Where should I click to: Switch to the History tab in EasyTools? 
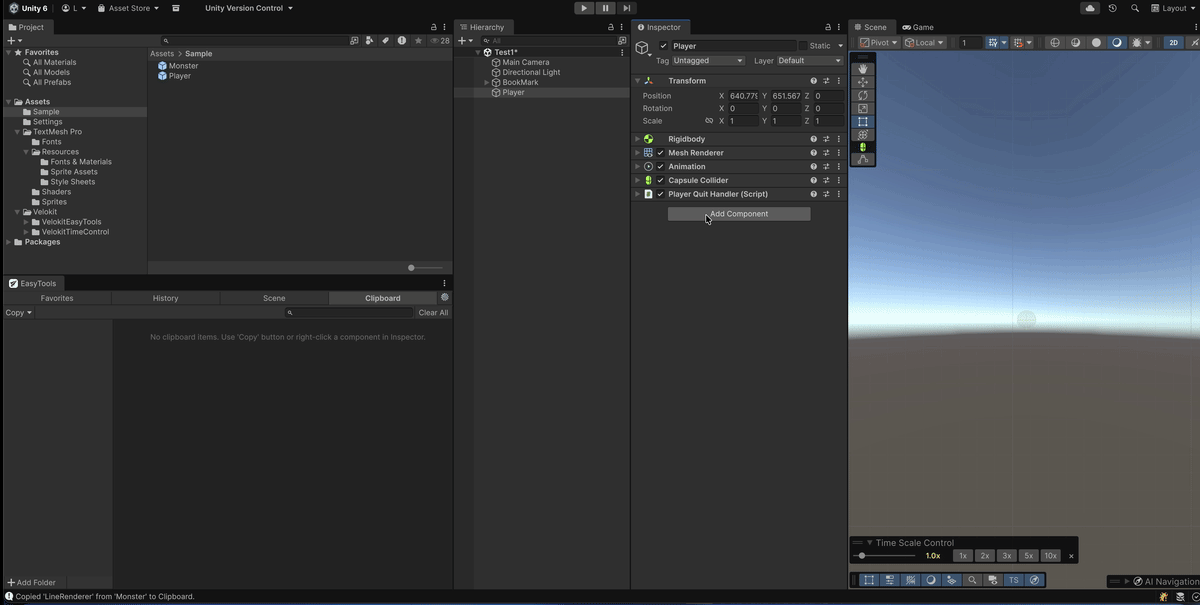point(165,298)
